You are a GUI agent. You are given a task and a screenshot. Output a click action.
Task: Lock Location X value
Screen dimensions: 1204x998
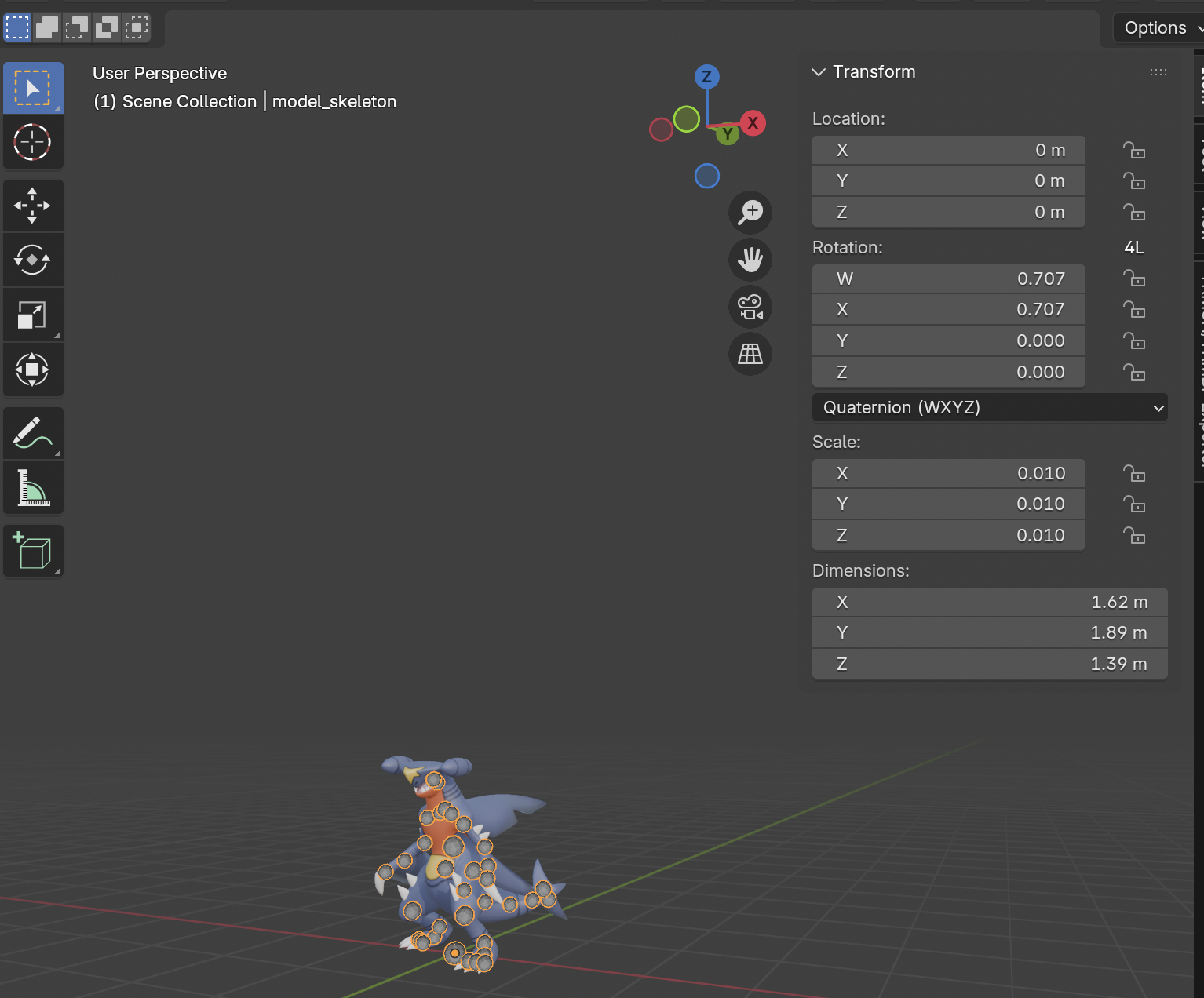coord(1134,150)
